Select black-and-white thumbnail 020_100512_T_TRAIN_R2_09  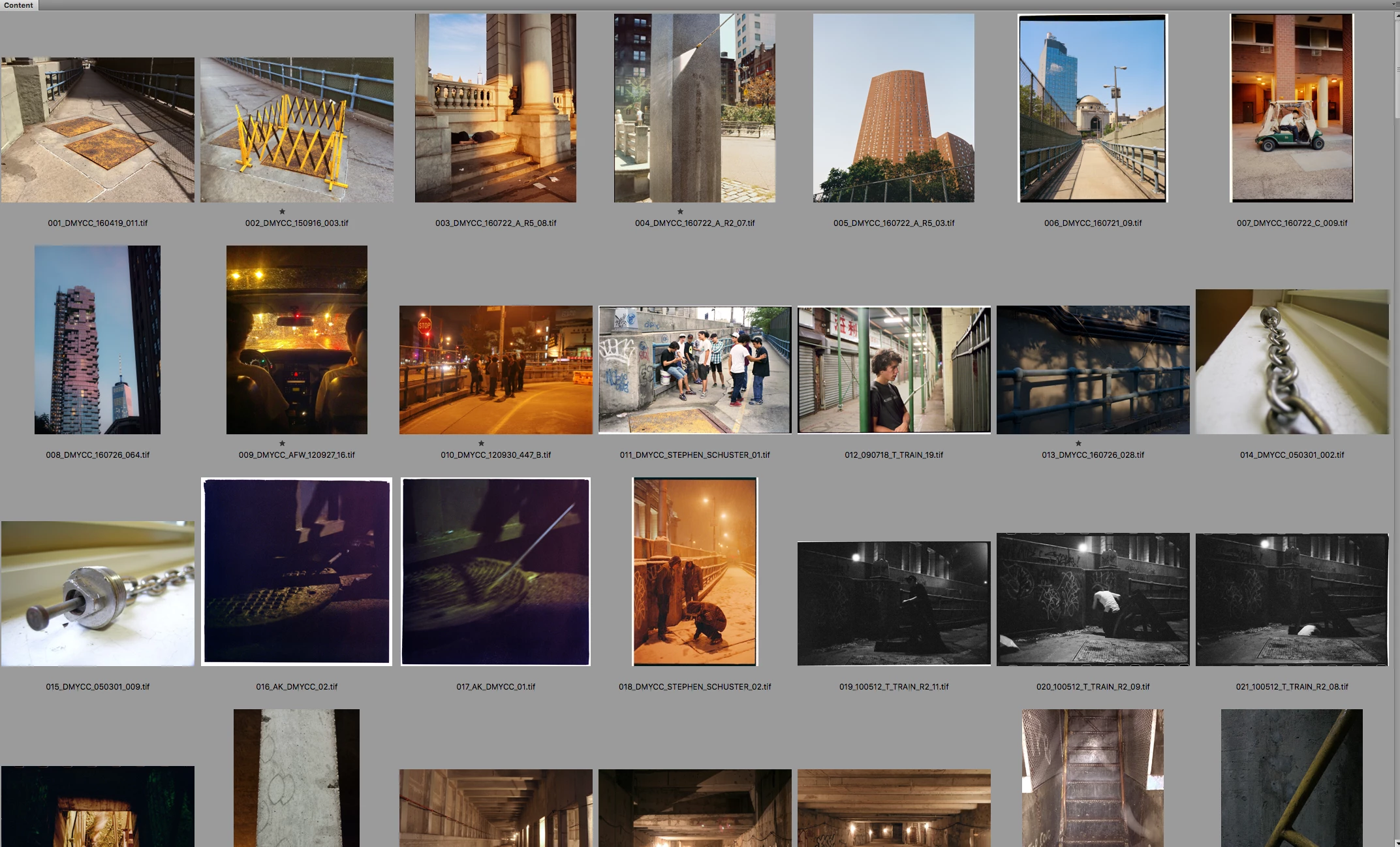1093,599
